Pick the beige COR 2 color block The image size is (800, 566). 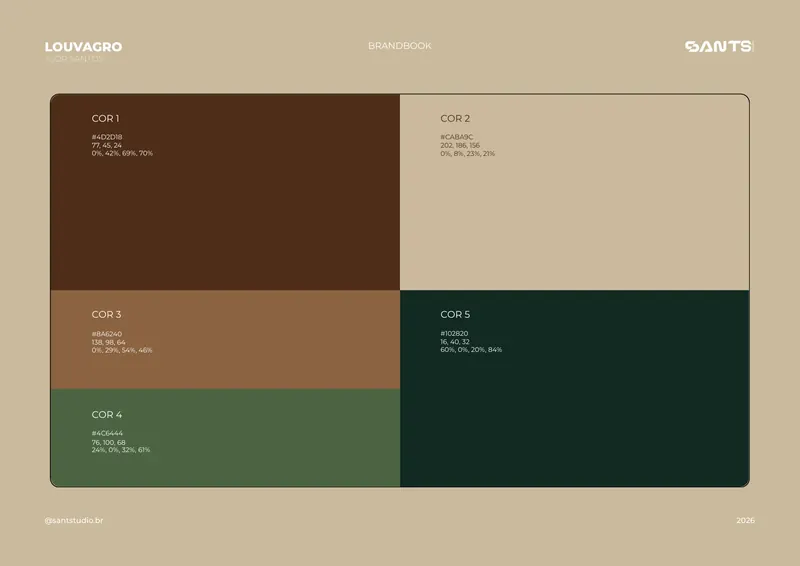point(574,192)
